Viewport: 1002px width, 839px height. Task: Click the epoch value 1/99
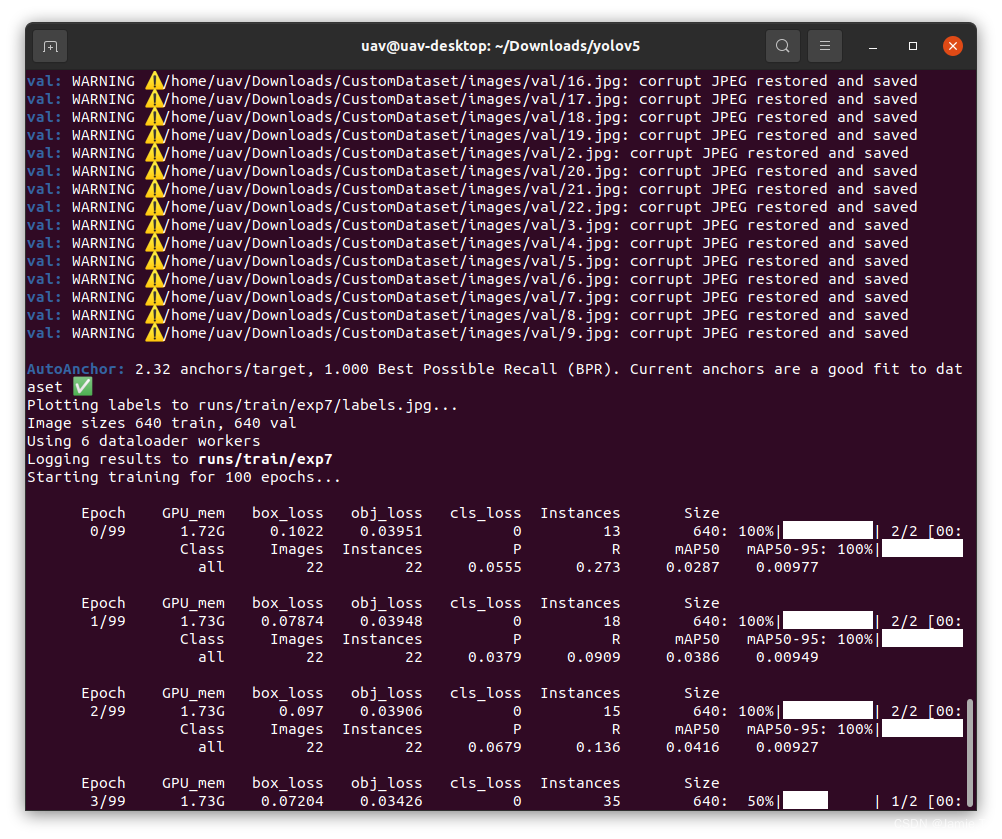pos(108,621)
